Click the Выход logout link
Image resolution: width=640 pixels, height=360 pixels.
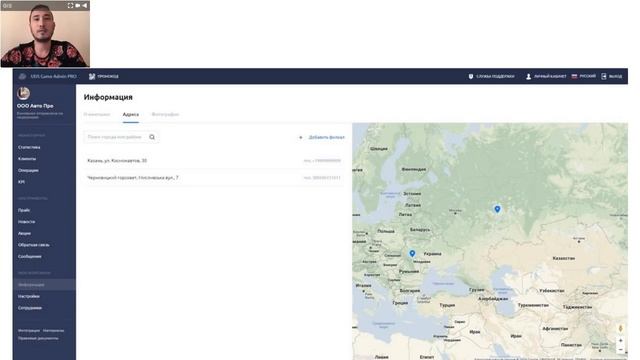point(615,76)
